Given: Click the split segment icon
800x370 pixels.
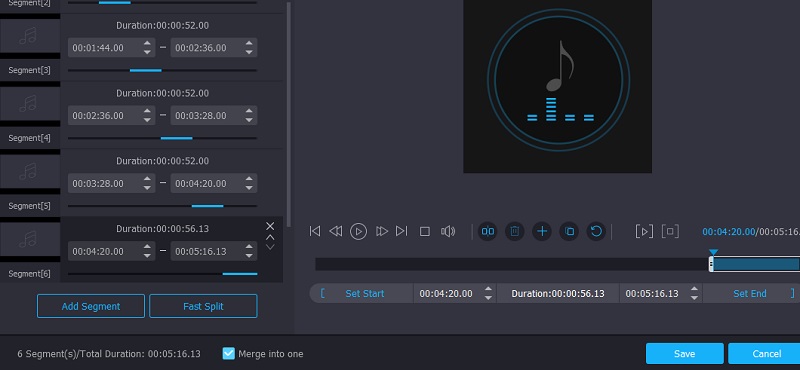Looking at the screenshot, I should (488, 232).
